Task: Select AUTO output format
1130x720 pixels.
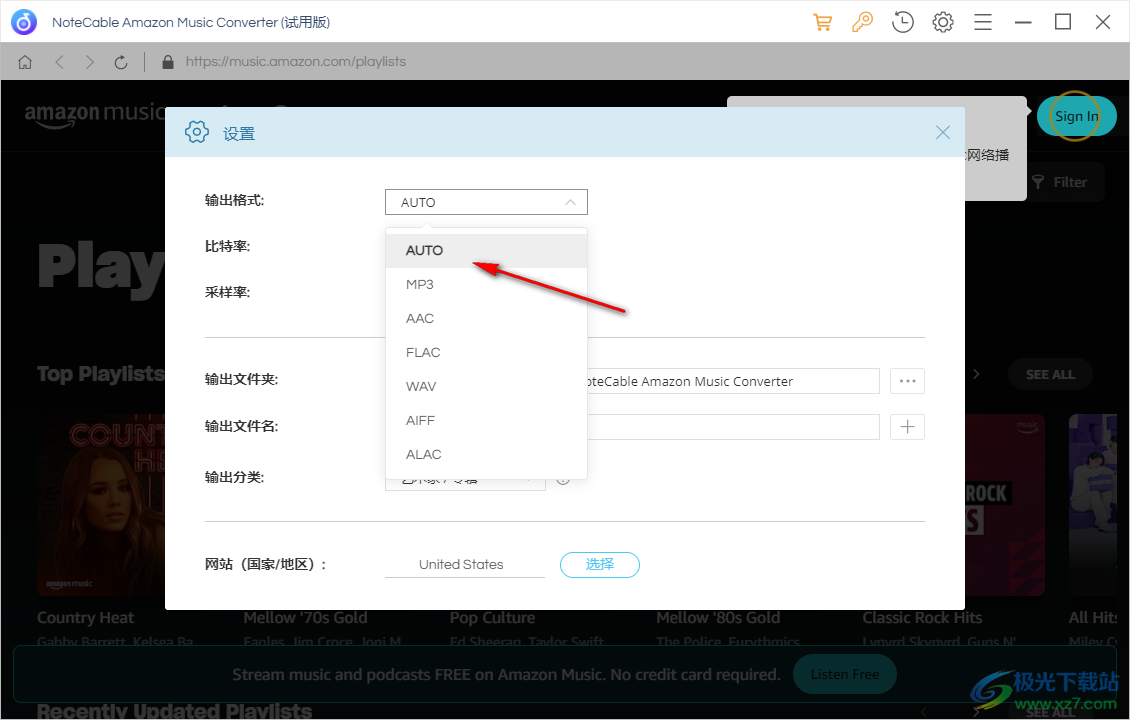Action: point(486,251)
